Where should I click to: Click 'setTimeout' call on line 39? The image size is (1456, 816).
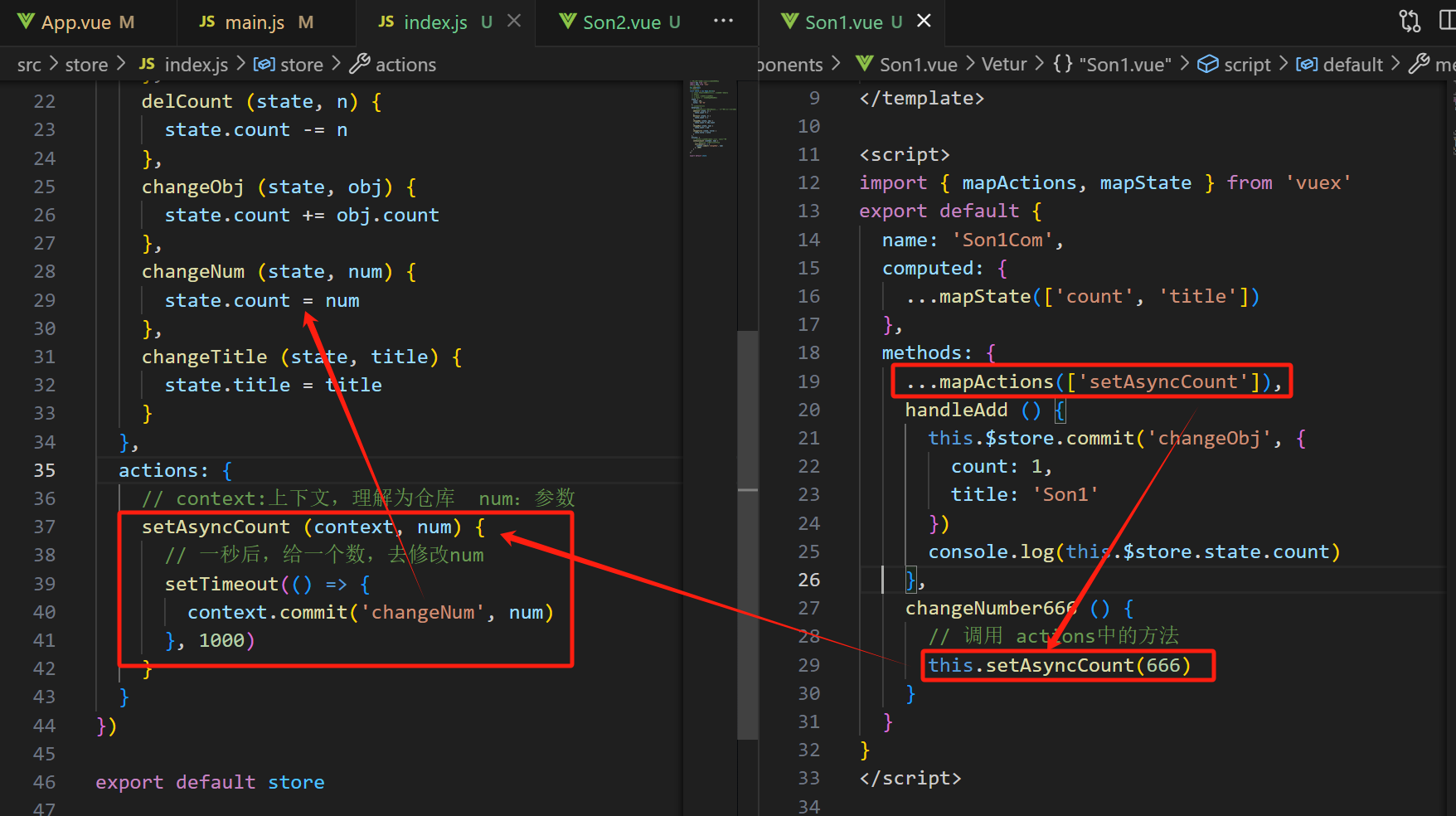(221, 584)
